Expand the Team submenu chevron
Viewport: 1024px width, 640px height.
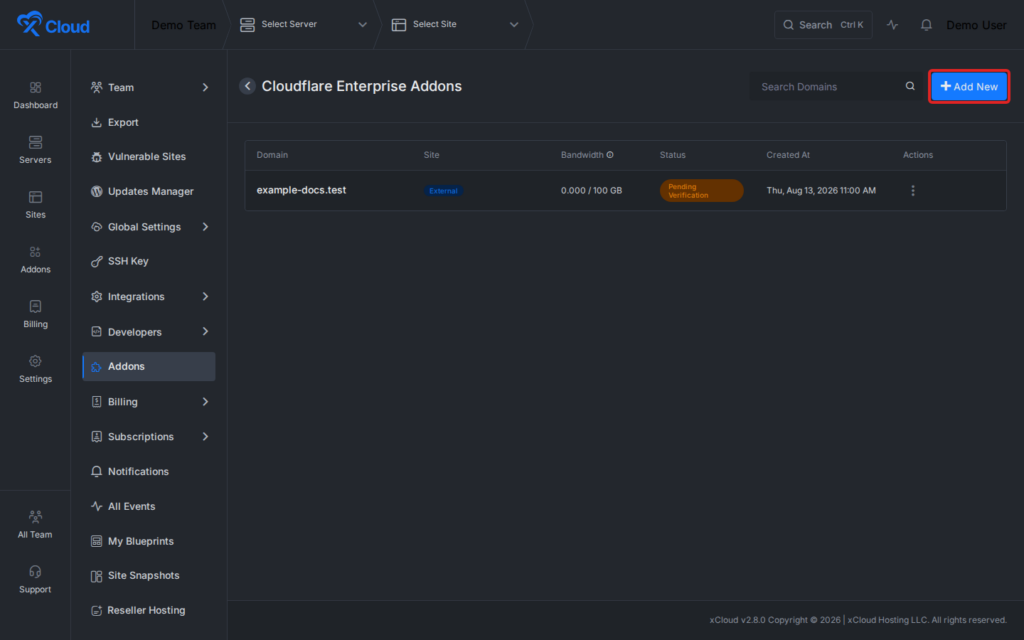point(205,88)
